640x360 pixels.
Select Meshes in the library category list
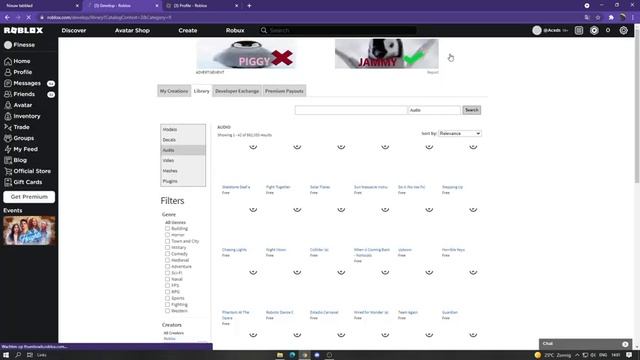point(183,171)
